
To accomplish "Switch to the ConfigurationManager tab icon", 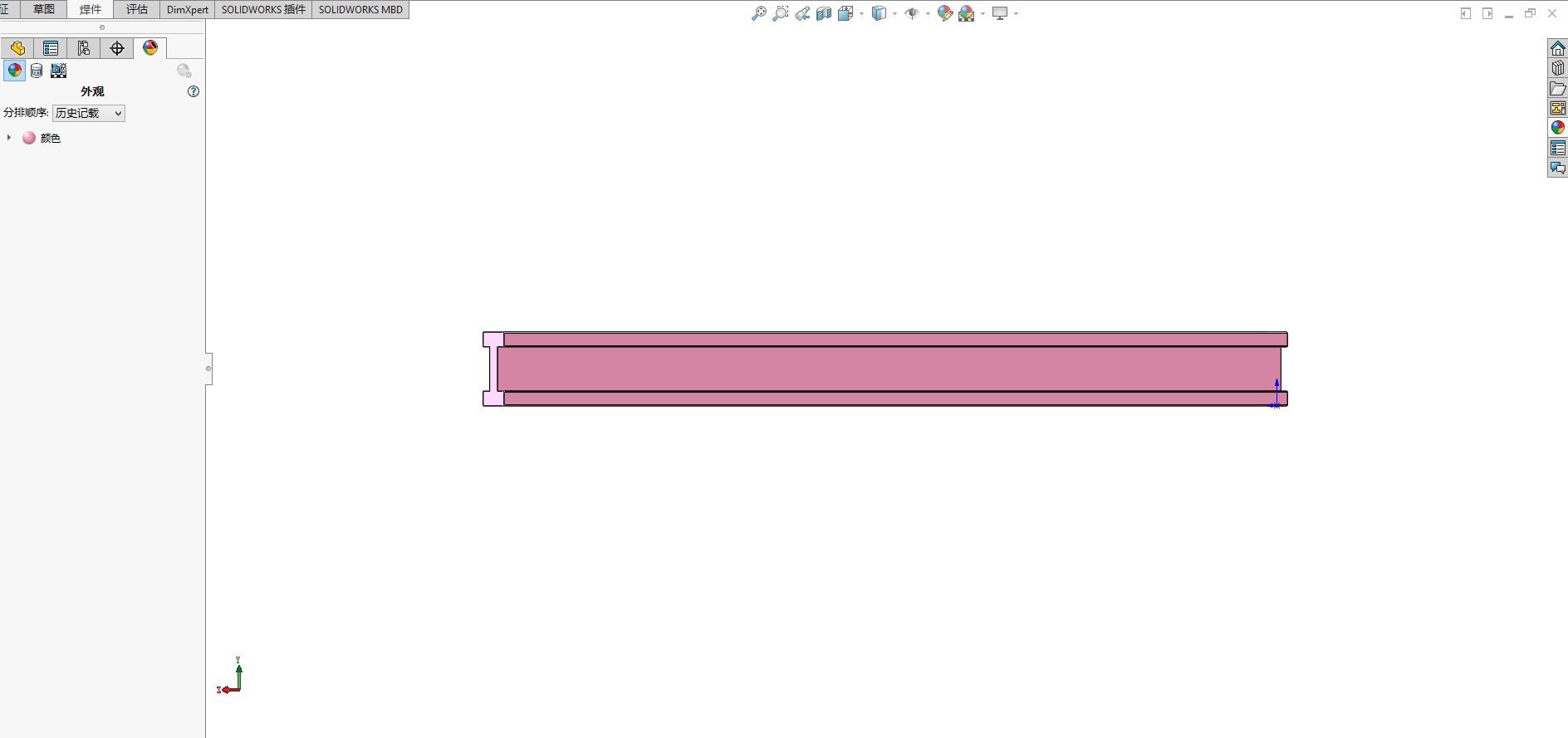I will (84, 48).
